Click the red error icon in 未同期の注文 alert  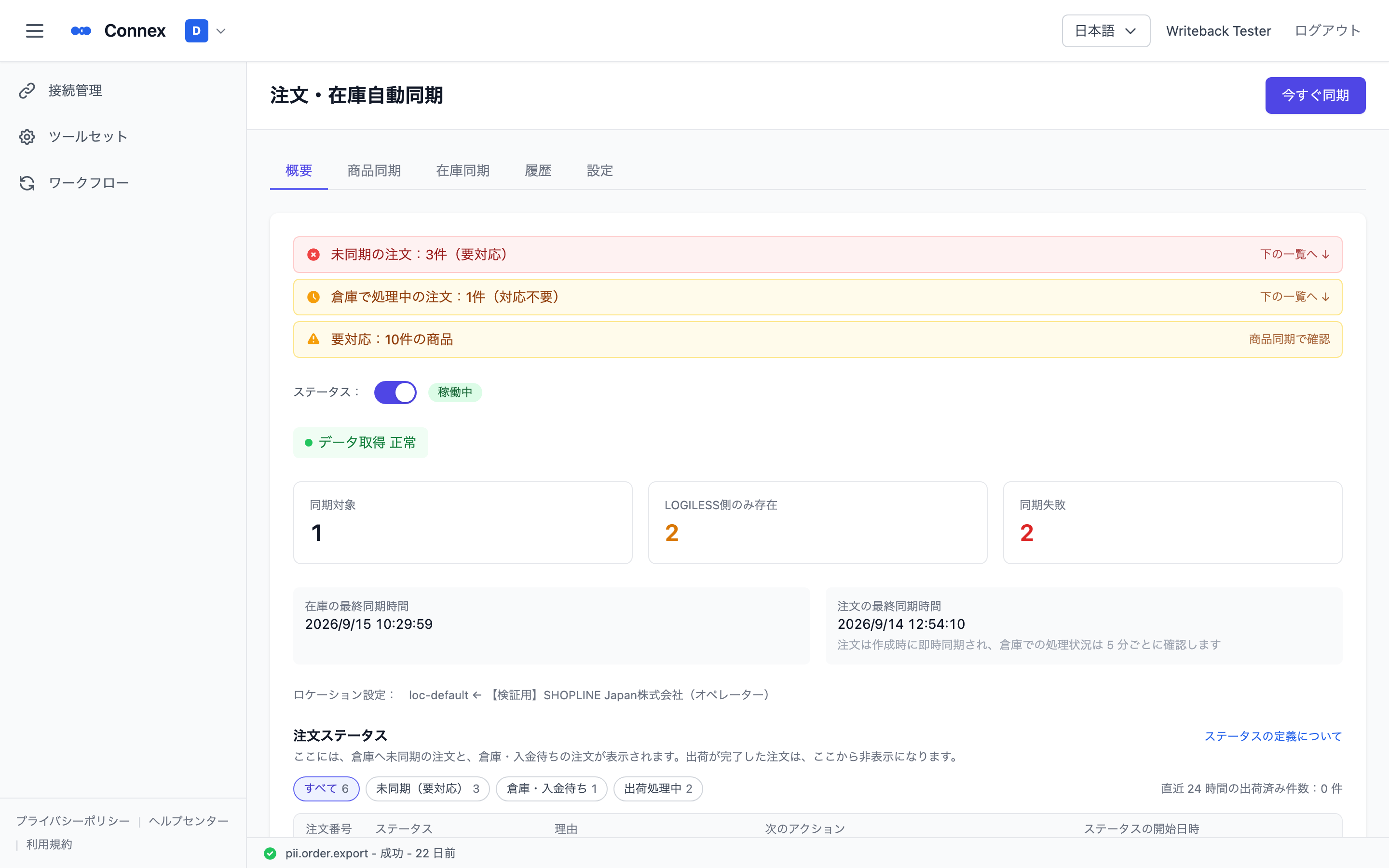pyautogui.click(x=313, y=254)
